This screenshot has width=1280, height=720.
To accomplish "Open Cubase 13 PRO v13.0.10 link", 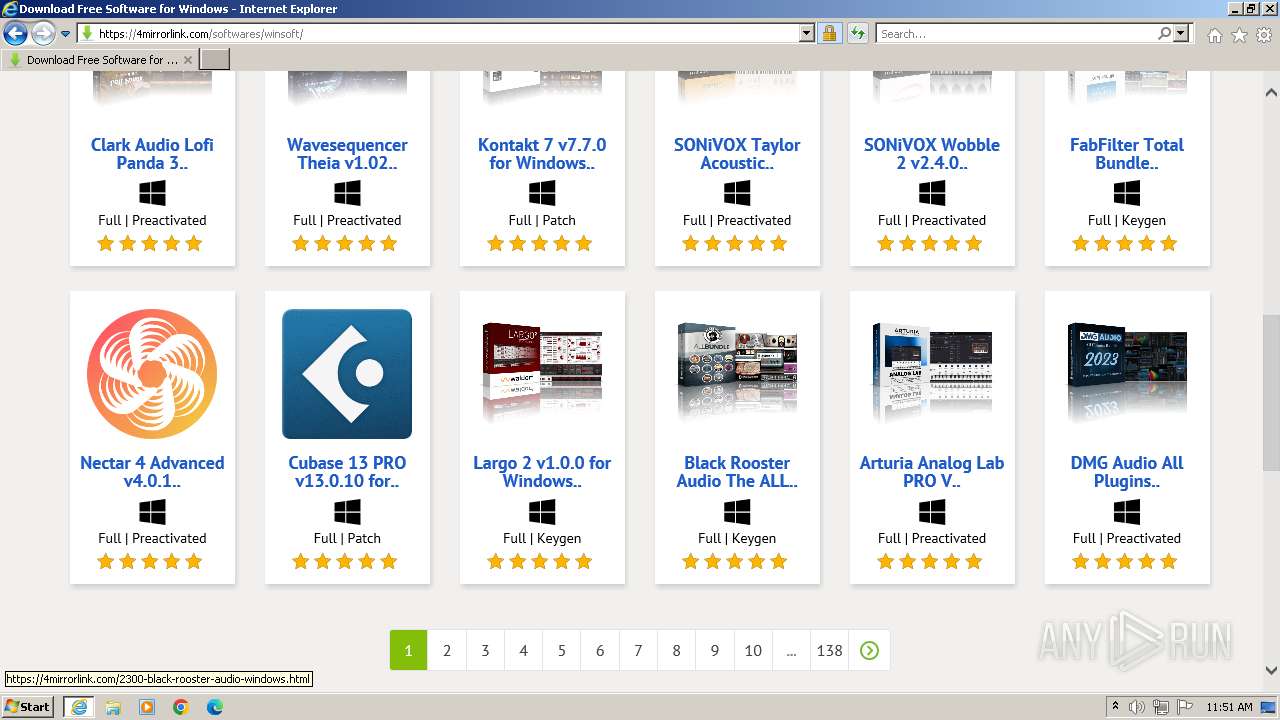I will click(347, 472).
